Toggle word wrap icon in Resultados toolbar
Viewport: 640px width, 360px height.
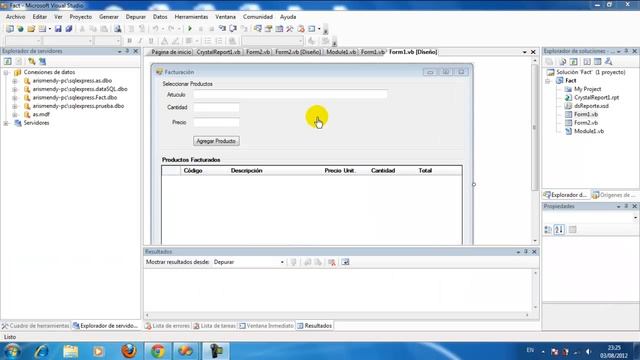345,262
